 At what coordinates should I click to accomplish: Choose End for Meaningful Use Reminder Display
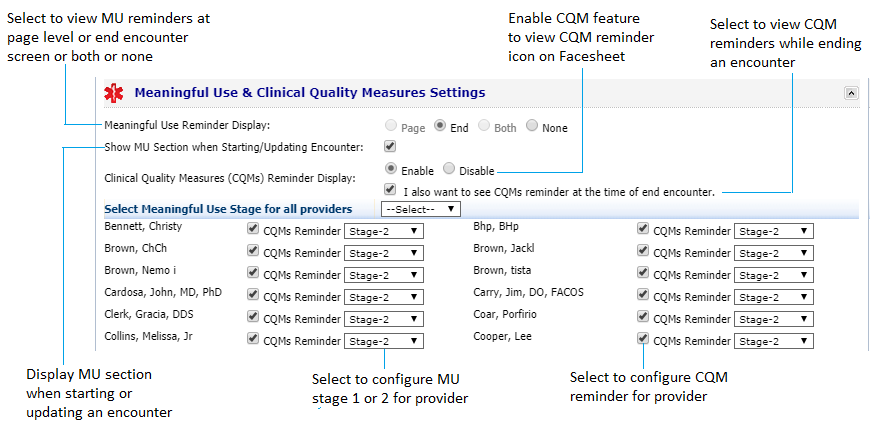440,126
